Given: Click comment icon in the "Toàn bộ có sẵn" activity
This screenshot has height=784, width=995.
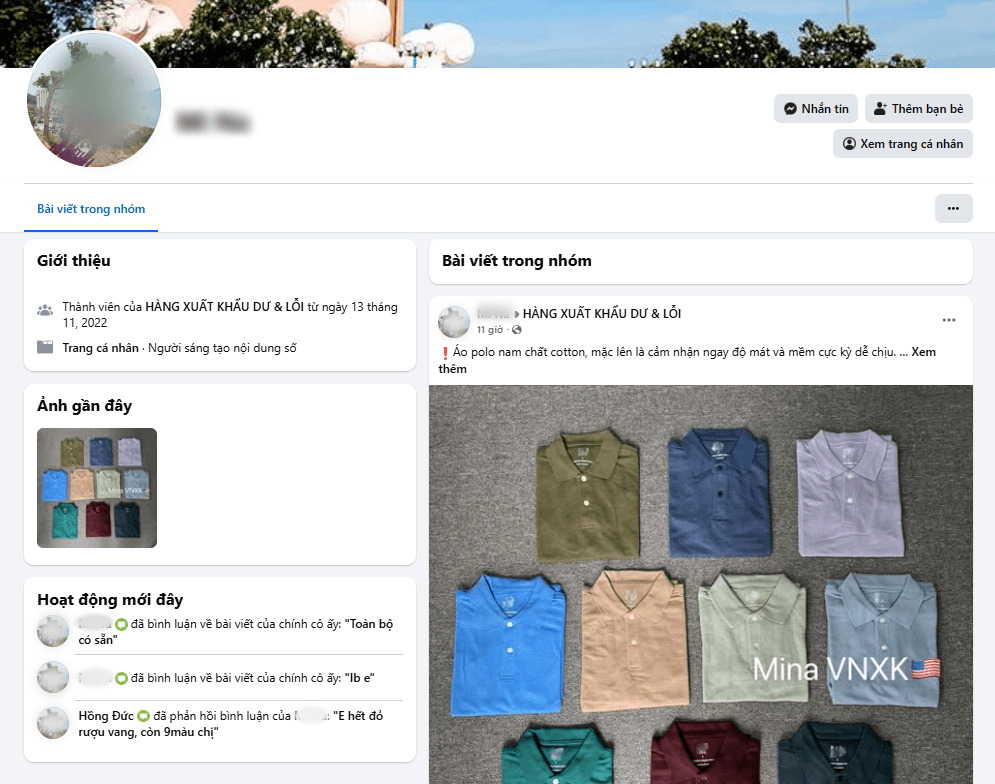Looking at the screenshot, I should coord(121,625).
